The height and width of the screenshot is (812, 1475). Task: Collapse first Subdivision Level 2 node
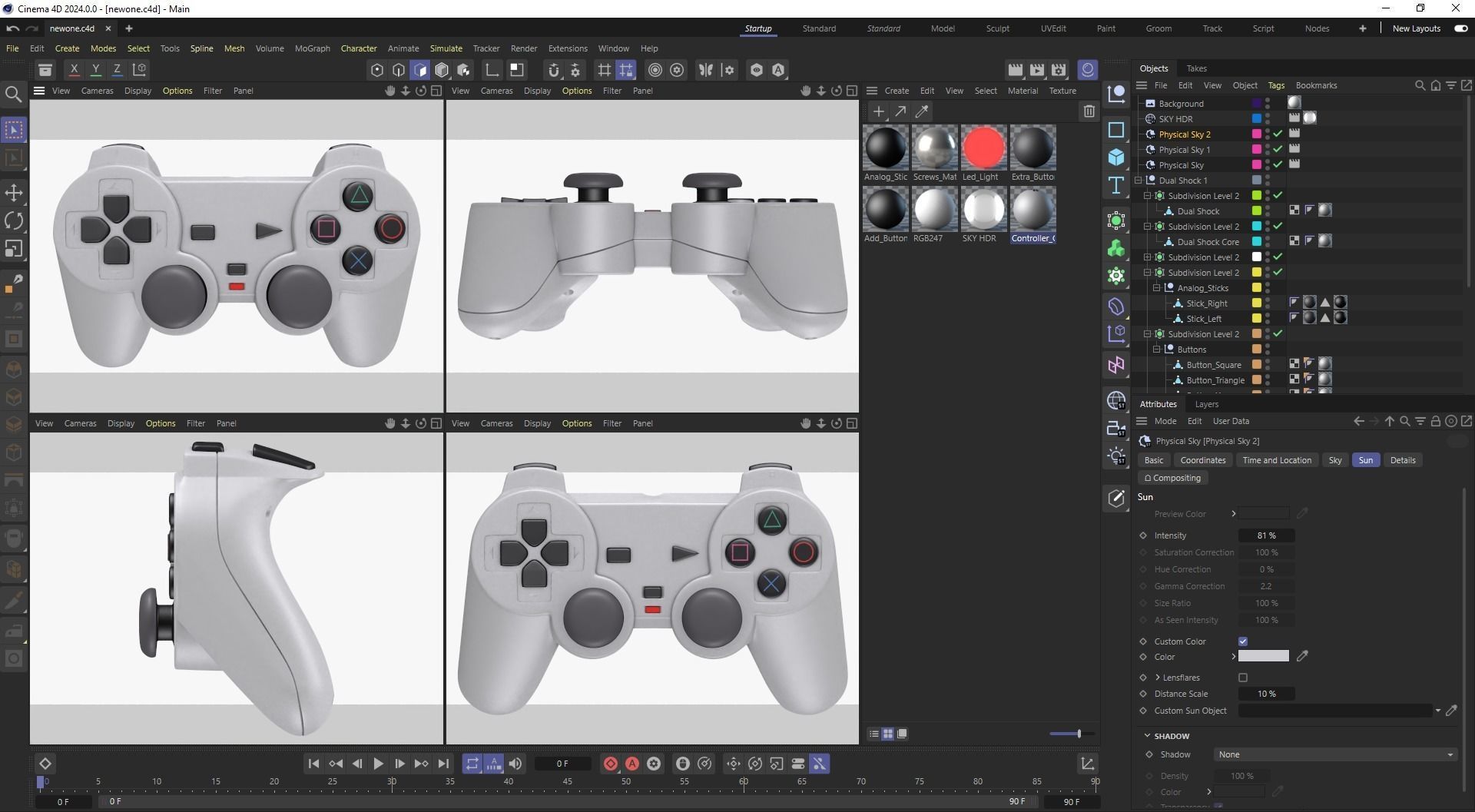pos(1148,196)
